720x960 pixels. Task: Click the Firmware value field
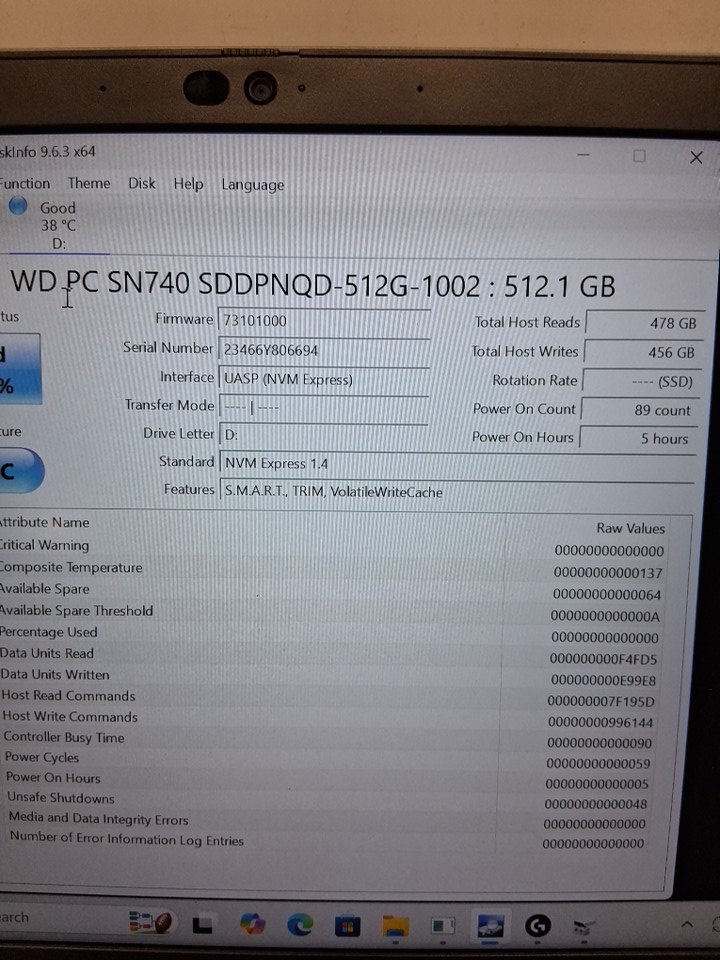[x=324, y=320]
